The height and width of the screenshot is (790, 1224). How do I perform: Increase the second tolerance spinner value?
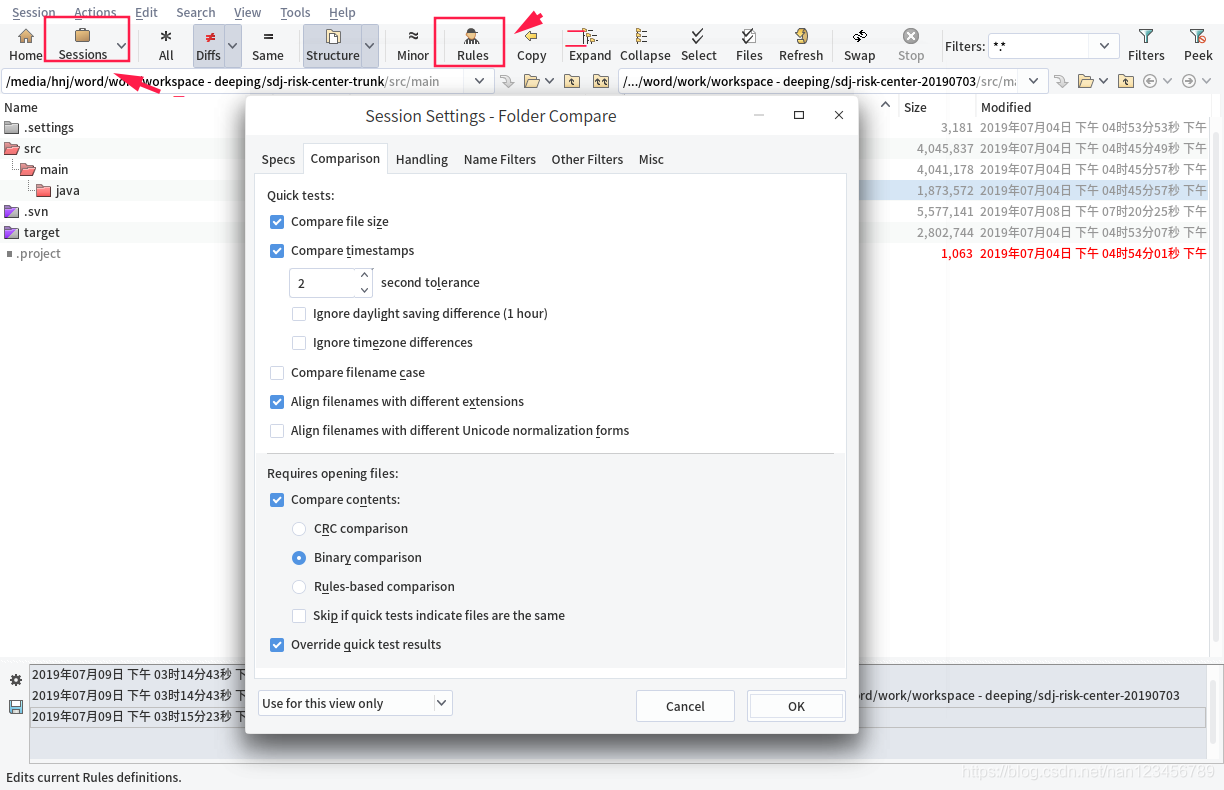tap(365, 276)
